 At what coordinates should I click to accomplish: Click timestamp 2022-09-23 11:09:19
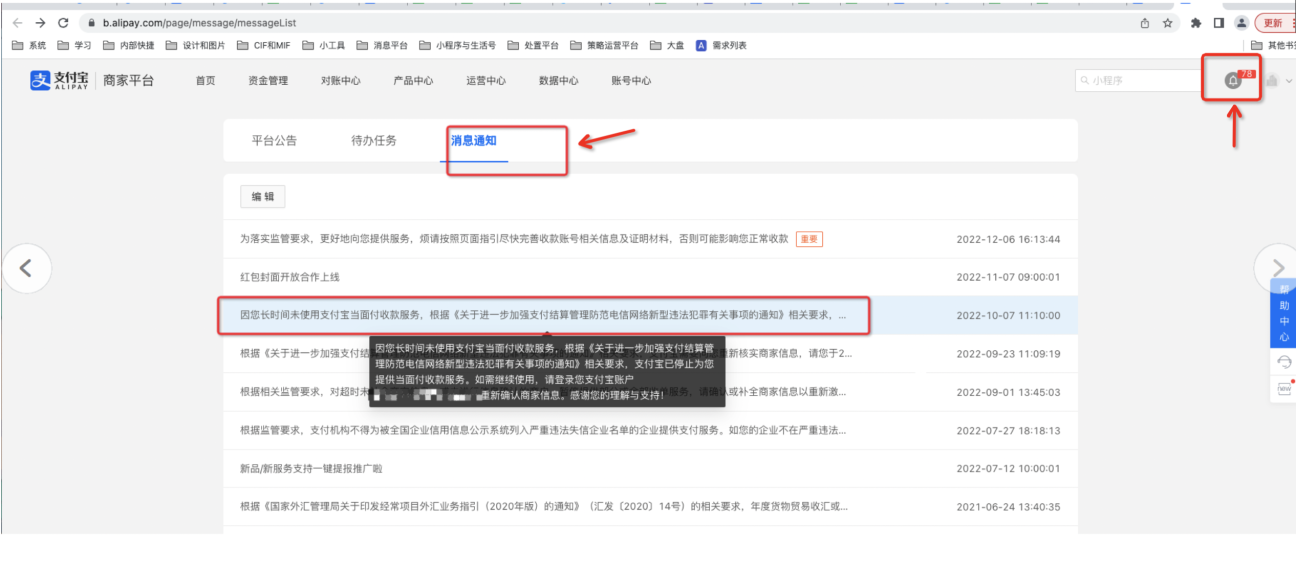click(1008, 354)
